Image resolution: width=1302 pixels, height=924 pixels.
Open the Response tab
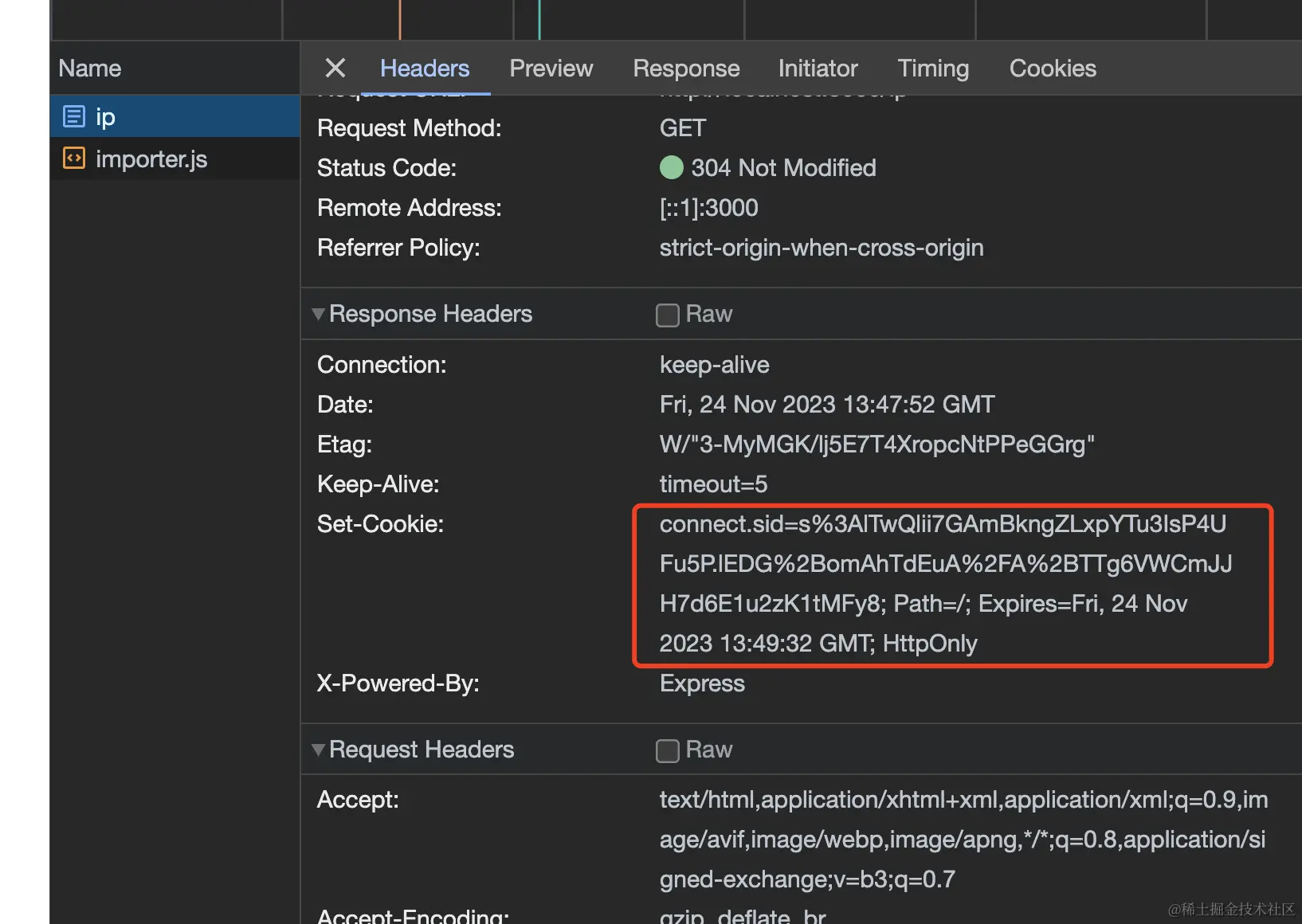pyautogui.click(x=686, y=69)
